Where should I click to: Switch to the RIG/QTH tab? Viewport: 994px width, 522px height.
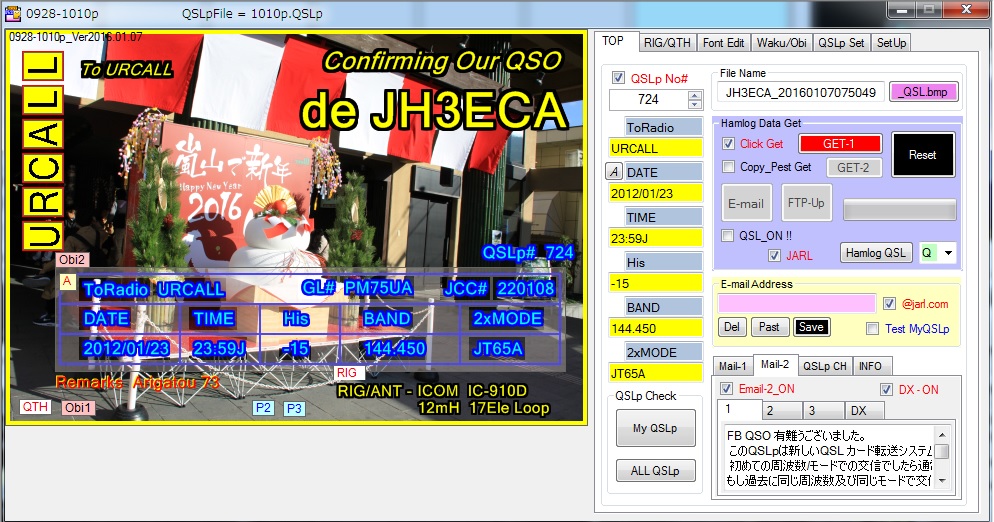click(x=665, y=43)
